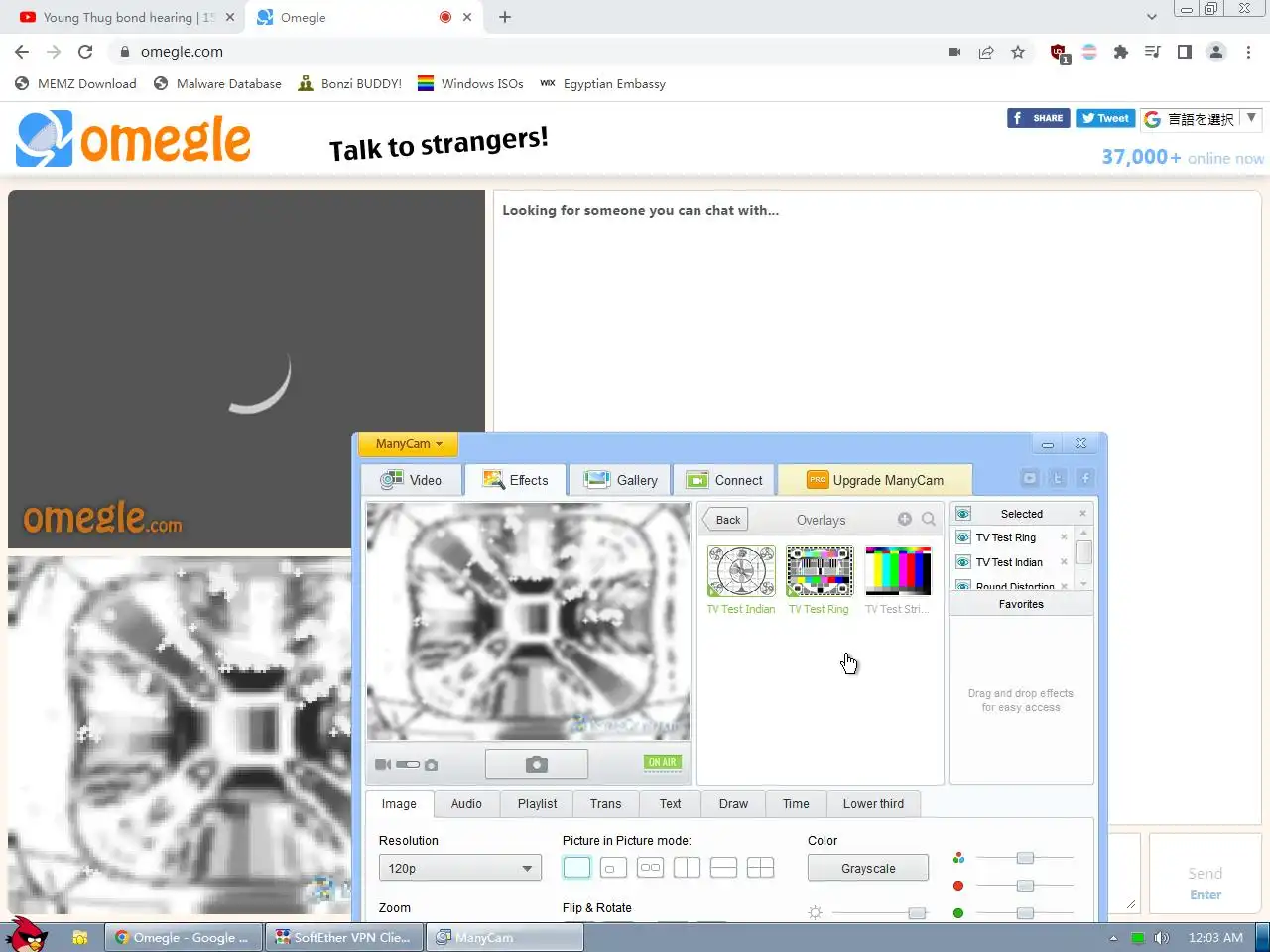Select single-source Picture in Picture mode

point(576,868)
